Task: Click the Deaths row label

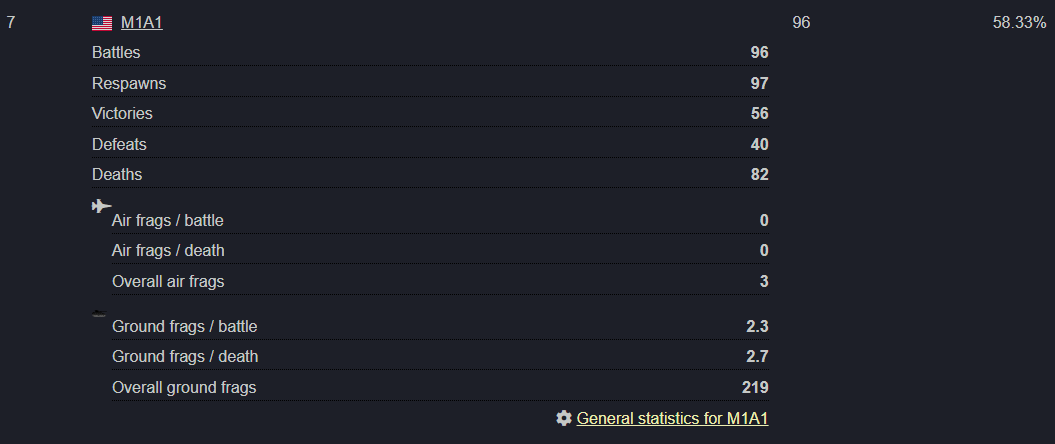Action: [117, 175]
